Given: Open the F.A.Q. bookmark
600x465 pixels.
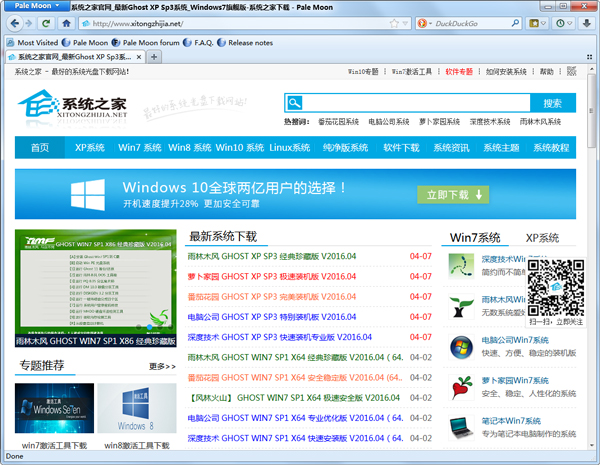Looking at the screenshot, I should coord(198,42).
